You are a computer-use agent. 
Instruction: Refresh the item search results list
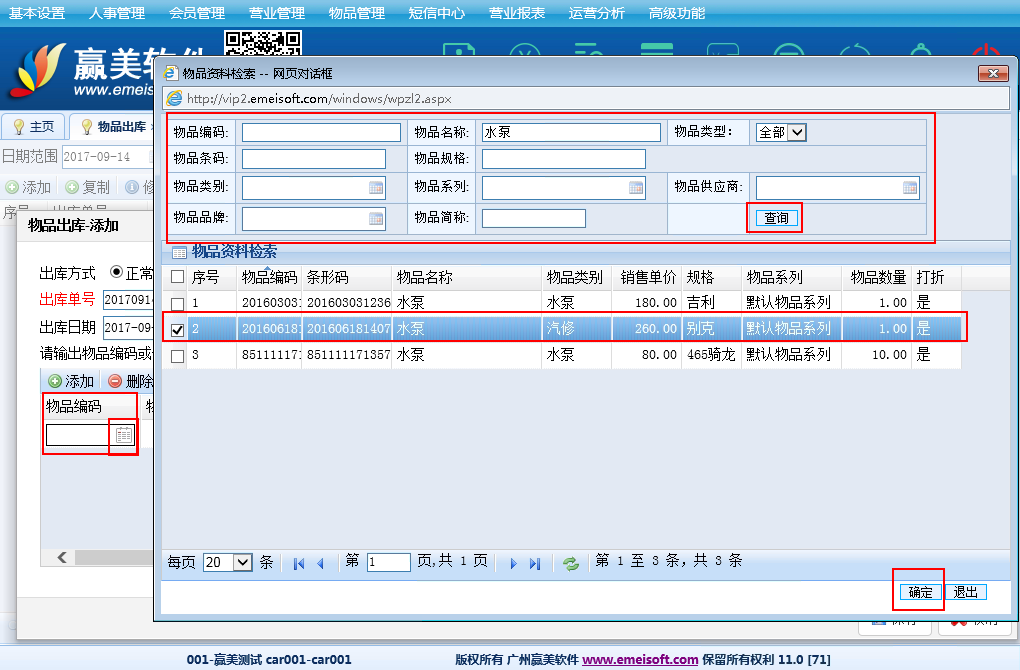tap(571, 563)
